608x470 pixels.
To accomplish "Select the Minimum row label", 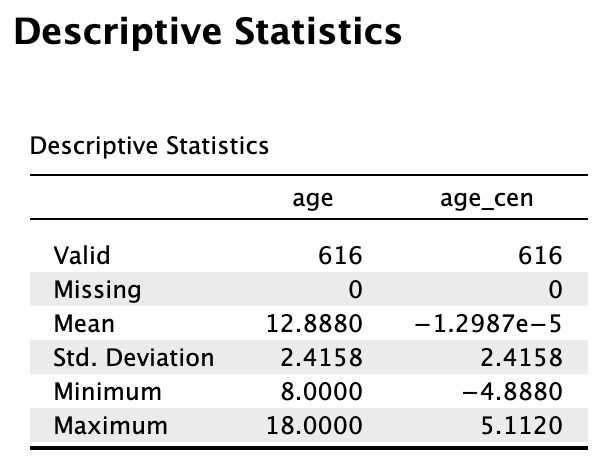I will 107,392.
